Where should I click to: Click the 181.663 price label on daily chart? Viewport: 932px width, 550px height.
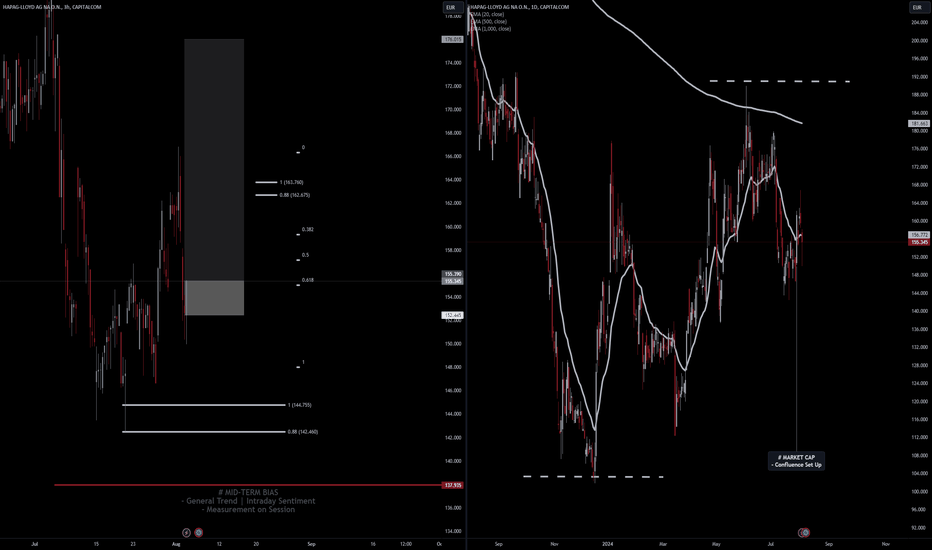coord(919,124)
